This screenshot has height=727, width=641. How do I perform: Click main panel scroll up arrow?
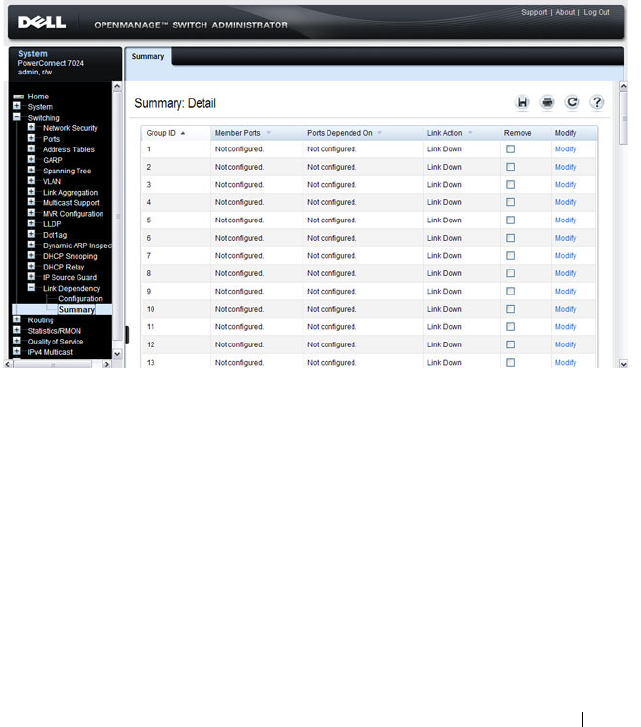tap(623, 86)
